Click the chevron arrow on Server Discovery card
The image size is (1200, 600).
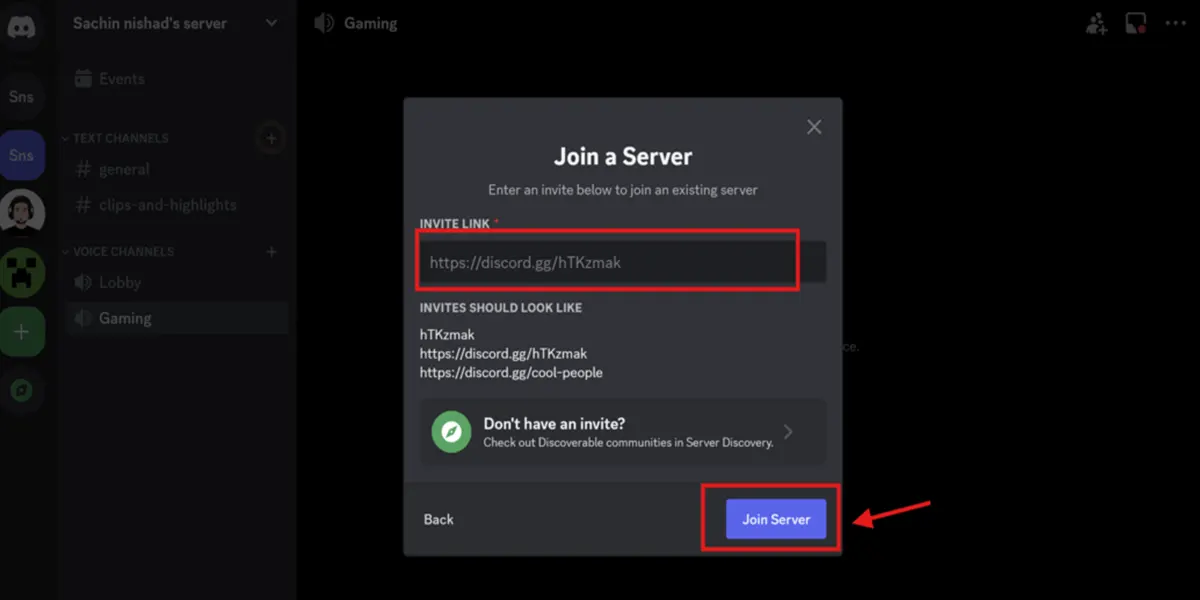788,432
